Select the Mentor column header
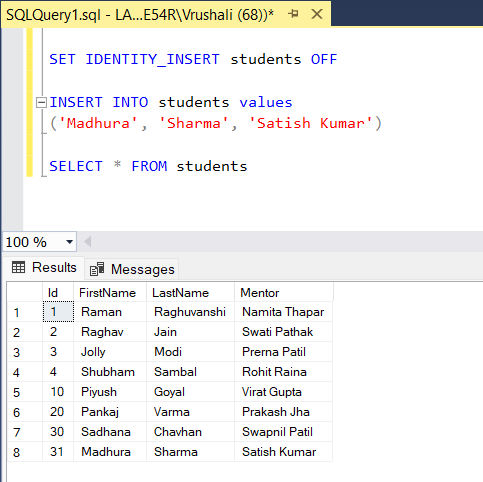 [284, 293]
